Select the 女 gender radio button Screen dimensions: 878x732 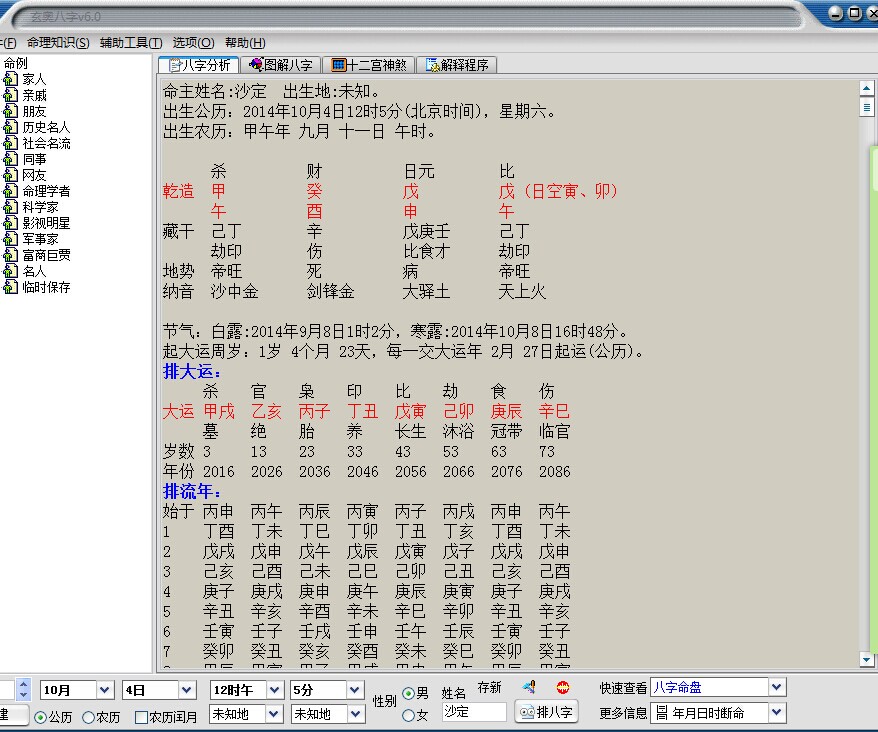pyautogui.click(x=408, y=715)
